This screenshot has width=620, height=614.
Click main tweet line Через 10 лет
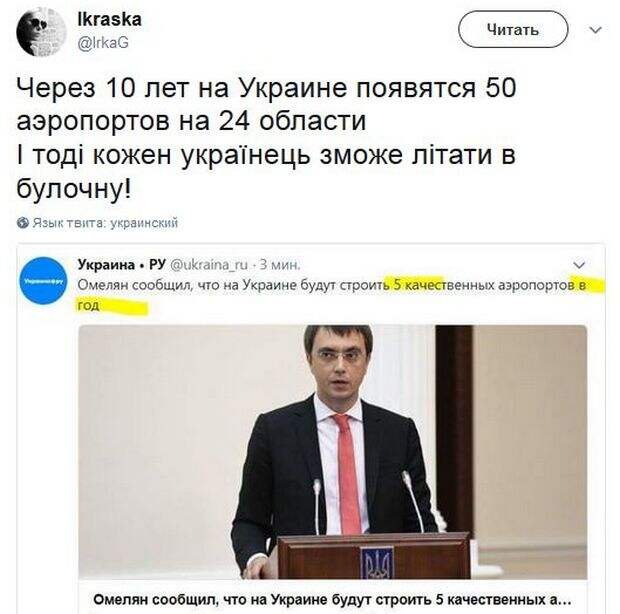click(x=266, y=88)
